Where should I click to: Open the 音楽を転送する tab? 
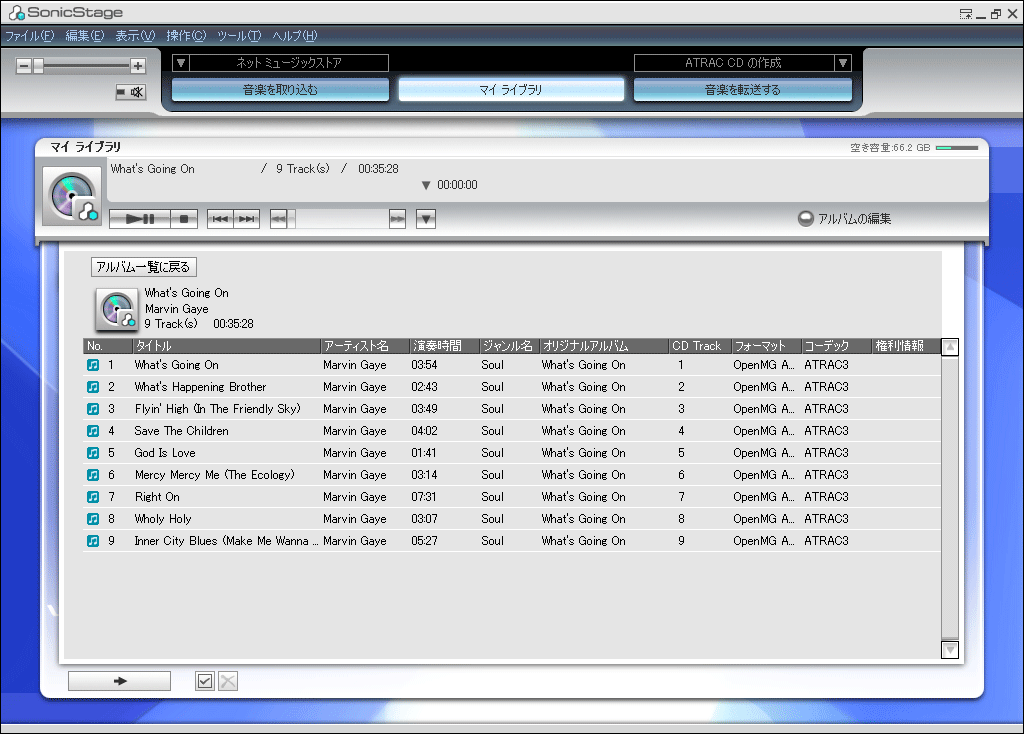[x=743, y=89]
